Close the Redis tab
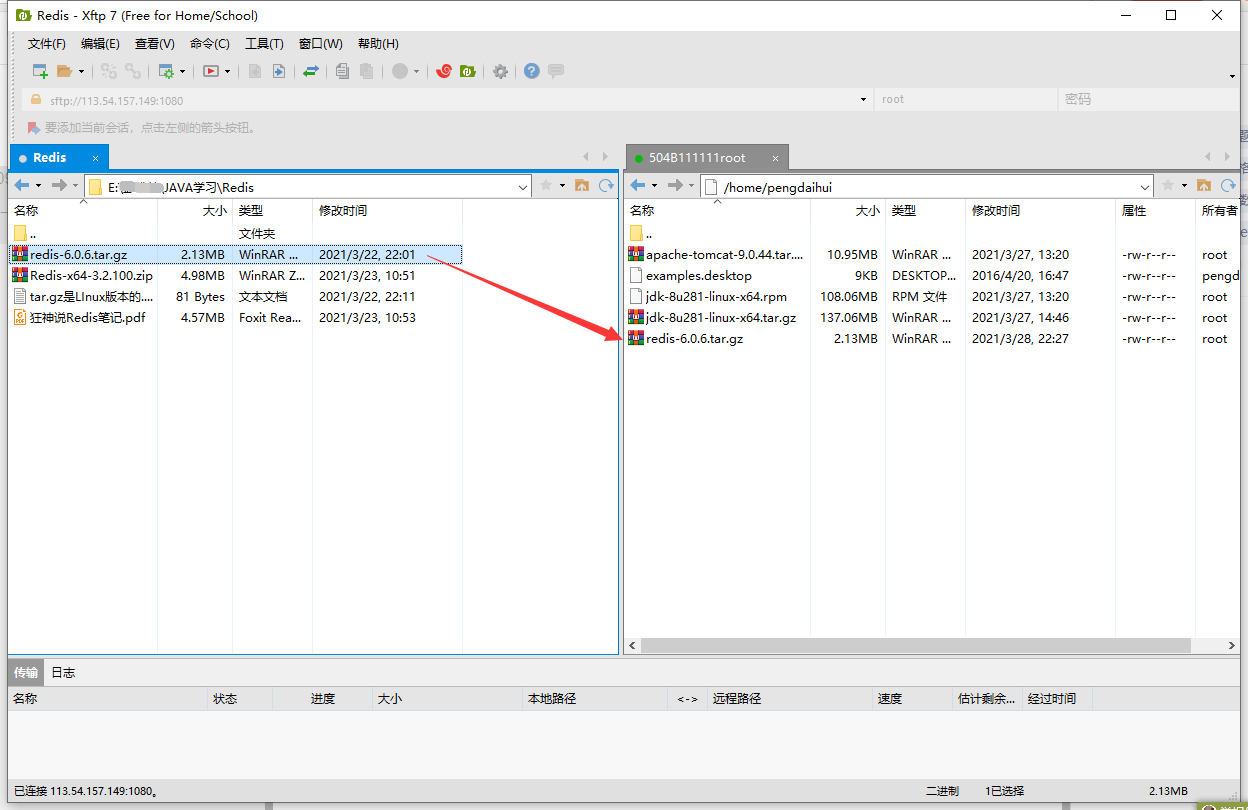 pos(96,158)
